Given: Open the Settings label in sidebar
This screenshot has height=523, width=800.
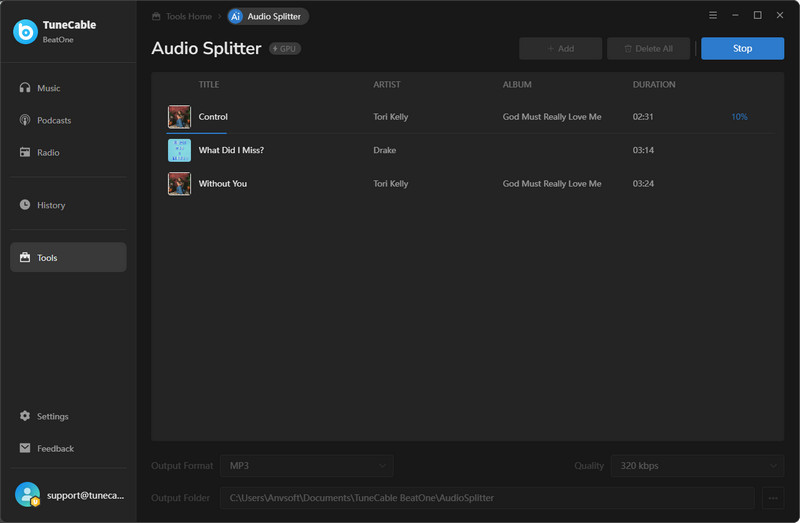Looking at the screenshot, I should point(53,416).
